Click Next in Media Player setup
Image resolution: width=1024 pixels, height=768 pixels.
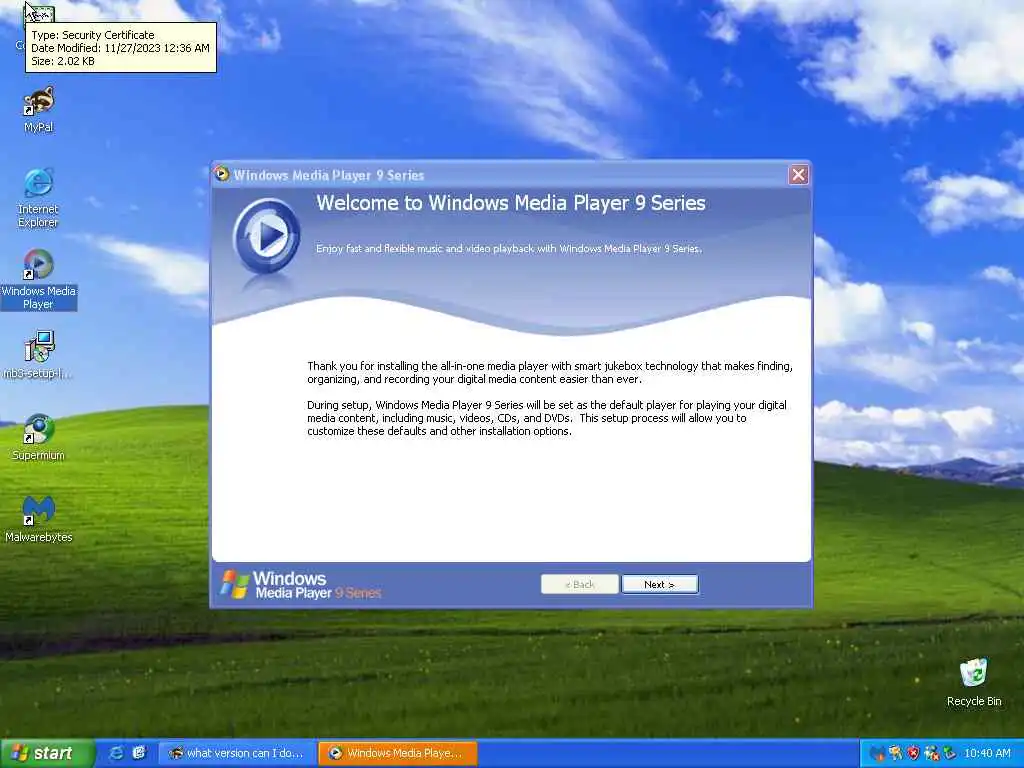click(660, 584)
